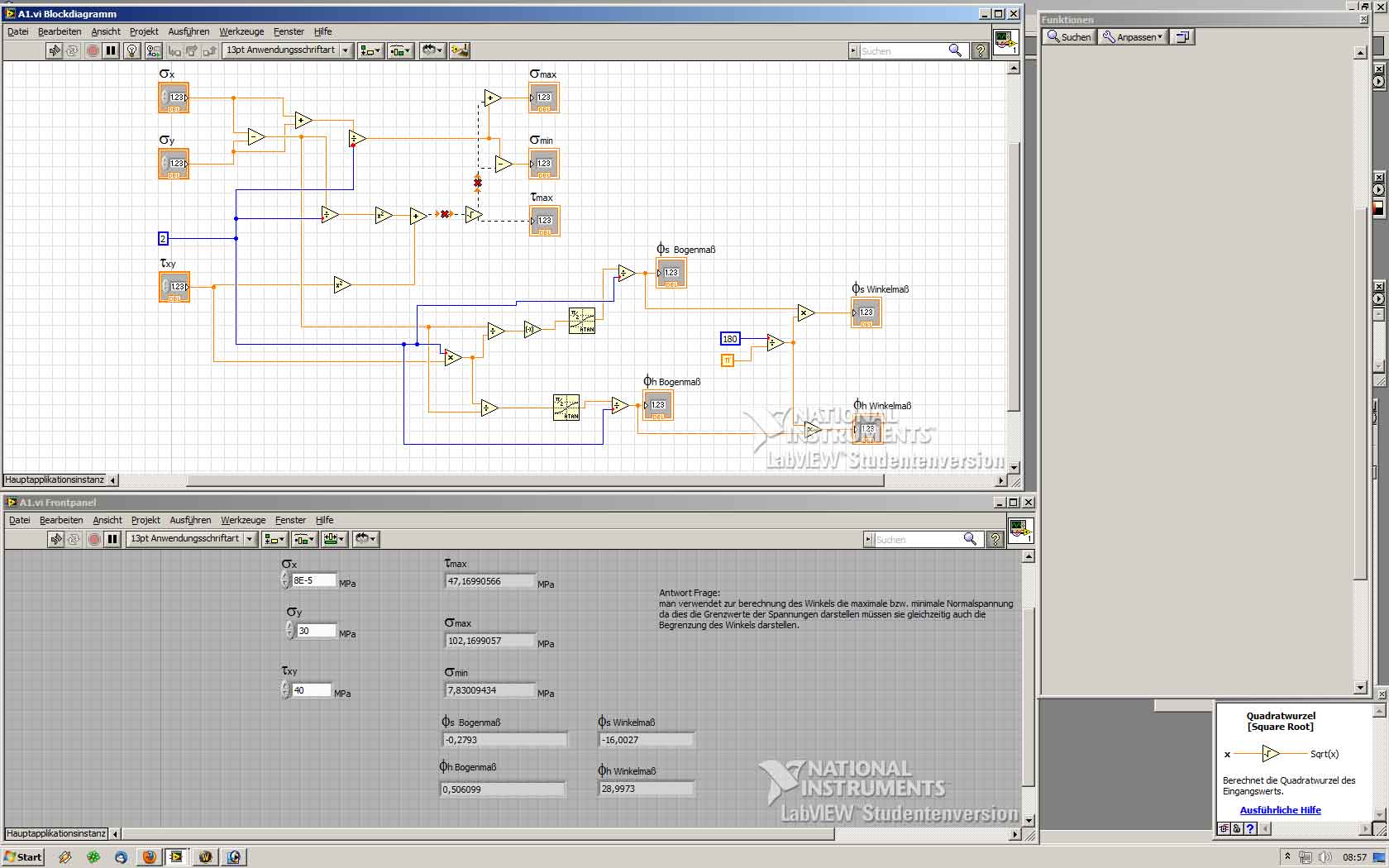1389x868 pixels.
Task: Click block diagram context help question mark
Action: [x=981, y=50]
